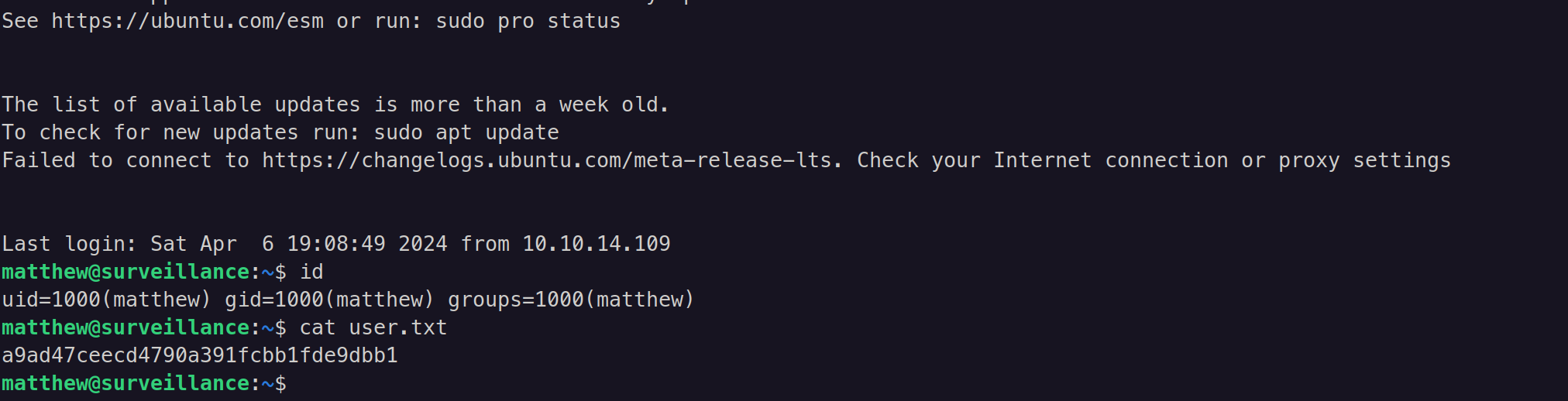Click the matthew@surveillance prompt before "id"
1568x401 pixels.
click(x=125, y=272)
